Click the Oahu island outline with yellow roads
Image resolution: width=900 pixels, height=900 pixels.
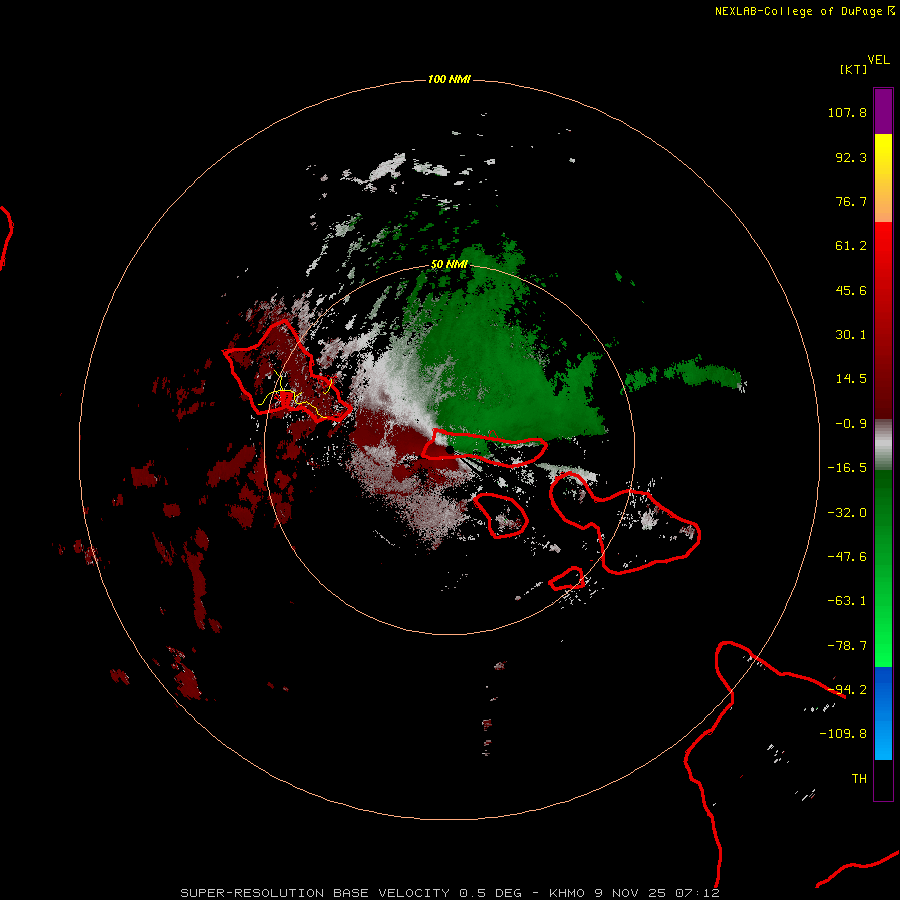pyautogui.click(x=285, y=372)
